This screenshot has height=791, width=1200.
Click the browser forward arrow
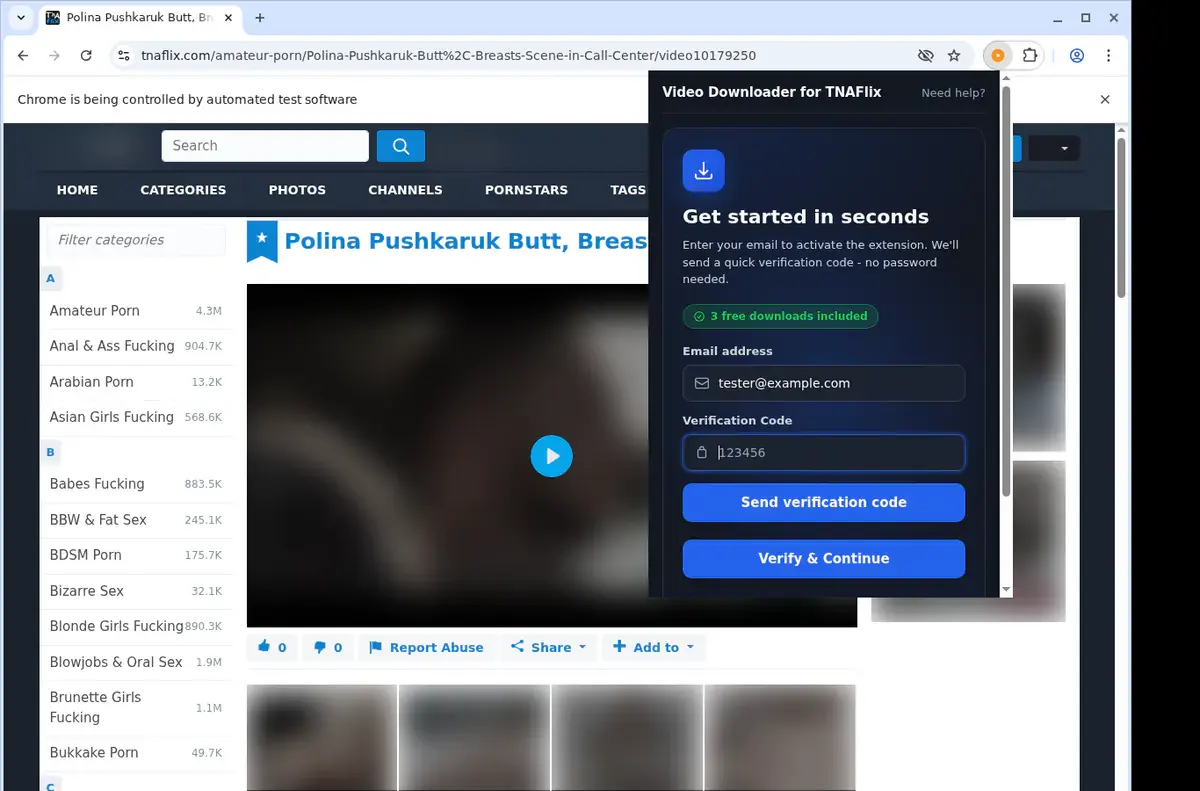(x=54, y=56)
